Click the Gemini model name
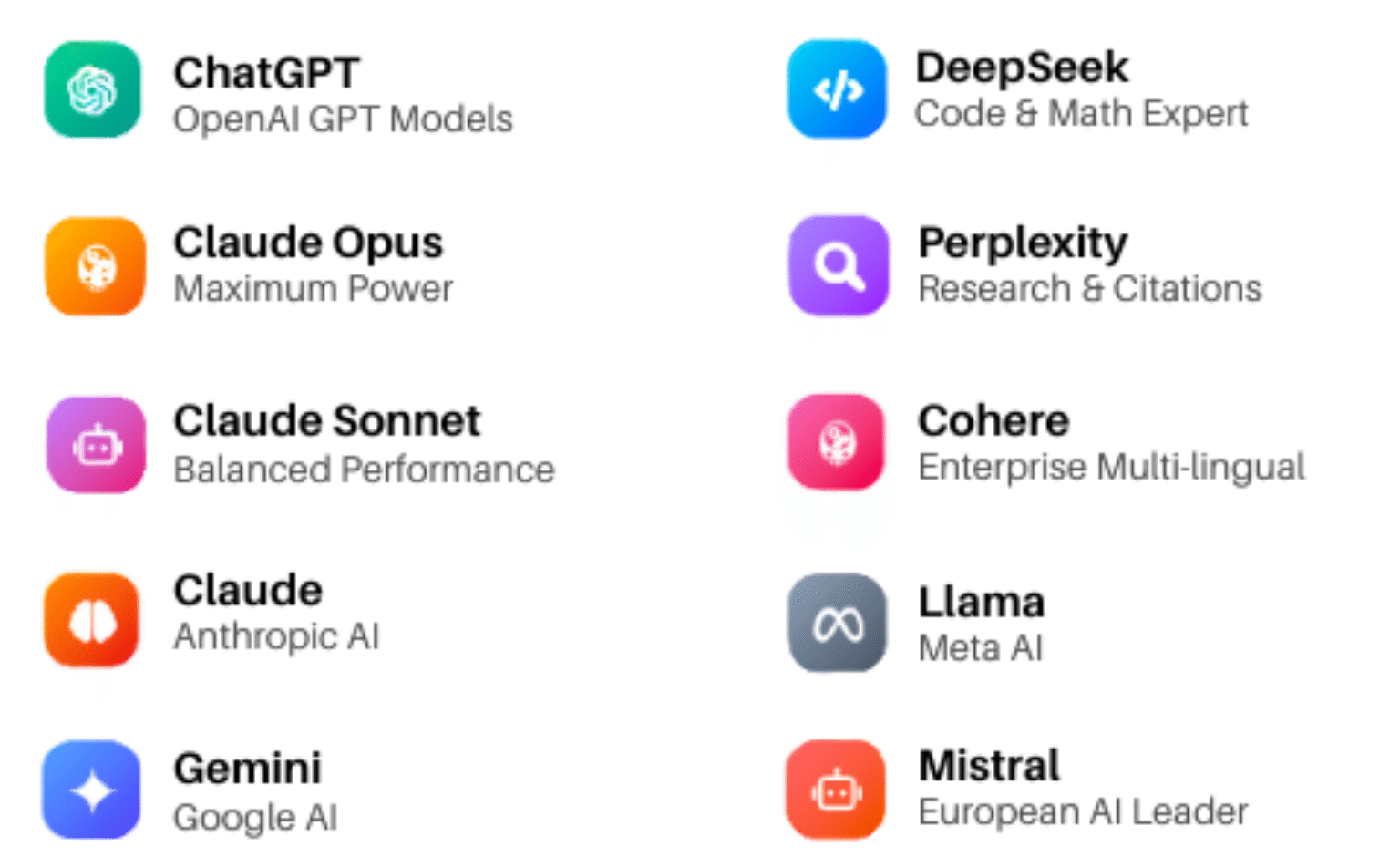This screenshot has height=868, width=1400. click(247, 769)
